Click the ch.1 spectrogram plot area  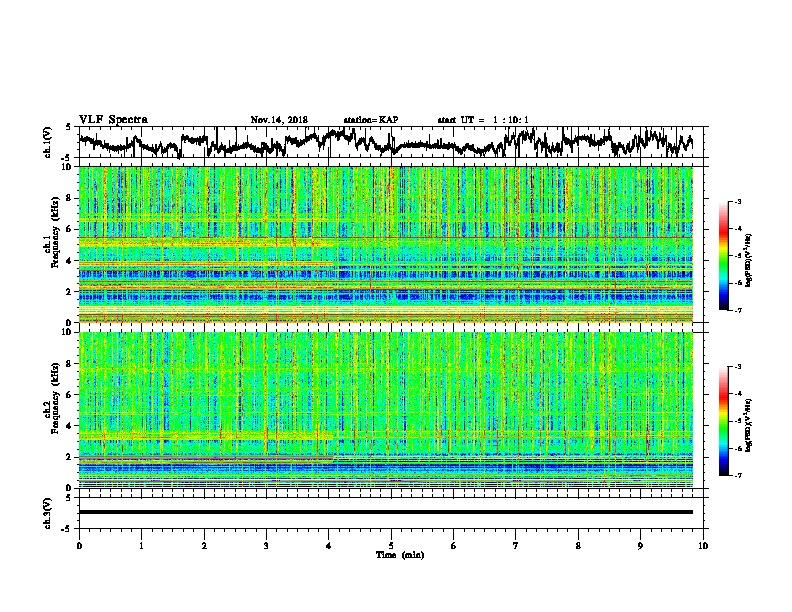click(386, 244)
